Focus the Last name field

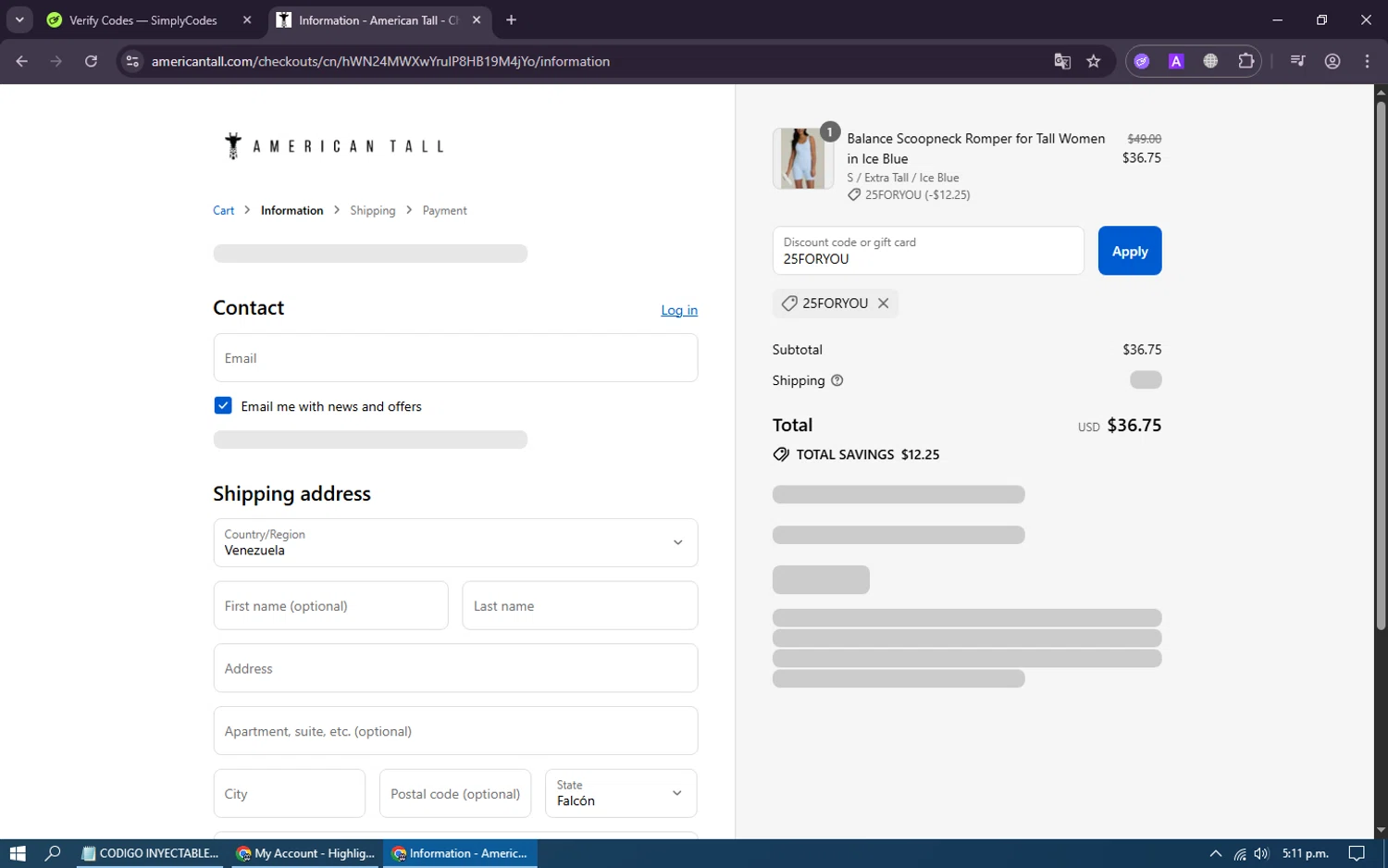(x=579, y=605)
